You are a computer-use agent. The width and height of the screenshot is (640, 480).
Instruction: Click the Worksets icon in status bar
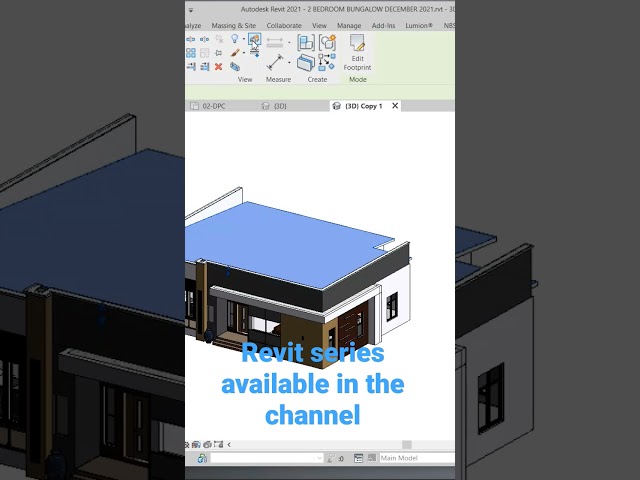(x=202, y=458)
